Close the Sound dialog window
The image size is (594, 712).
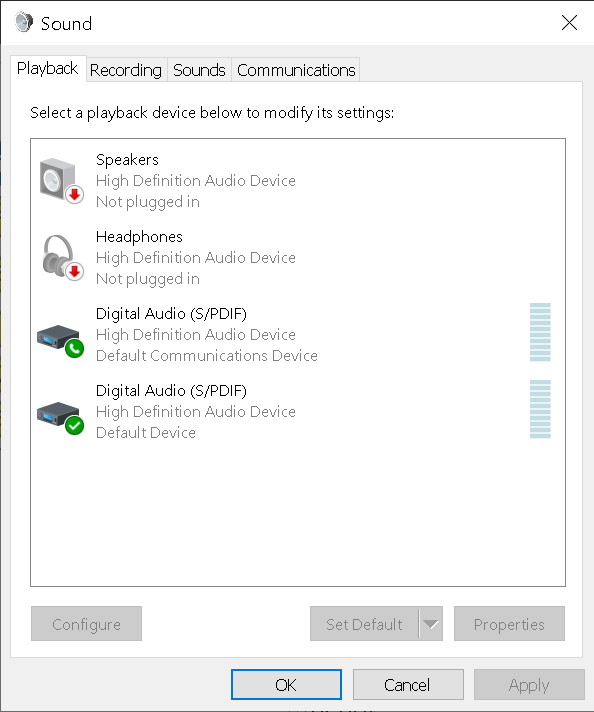pyautogui.click(x=569, y=22)
